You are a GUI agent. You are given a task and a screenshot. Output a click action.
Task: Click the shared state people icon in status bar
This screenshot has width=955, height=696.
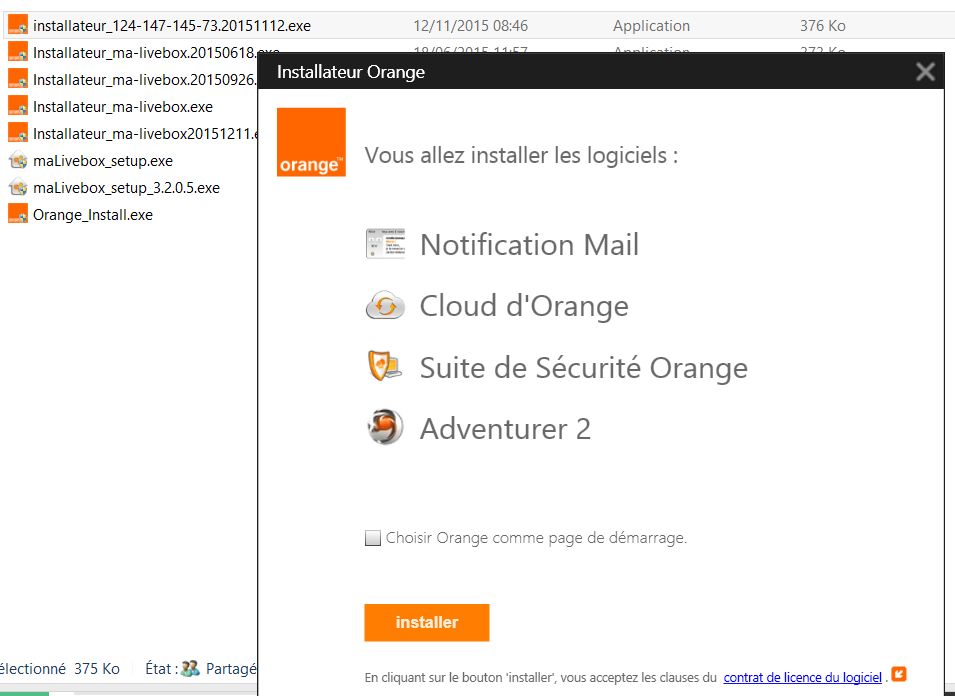coord(191,669)
